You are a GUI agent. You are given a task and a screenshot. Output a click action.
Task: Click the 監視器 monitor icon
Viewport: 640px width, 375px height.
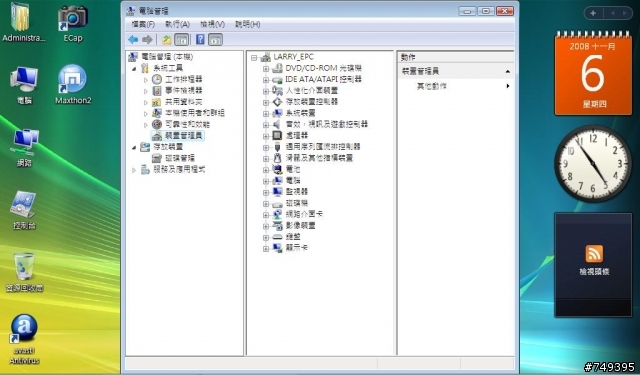coord(277,191)
